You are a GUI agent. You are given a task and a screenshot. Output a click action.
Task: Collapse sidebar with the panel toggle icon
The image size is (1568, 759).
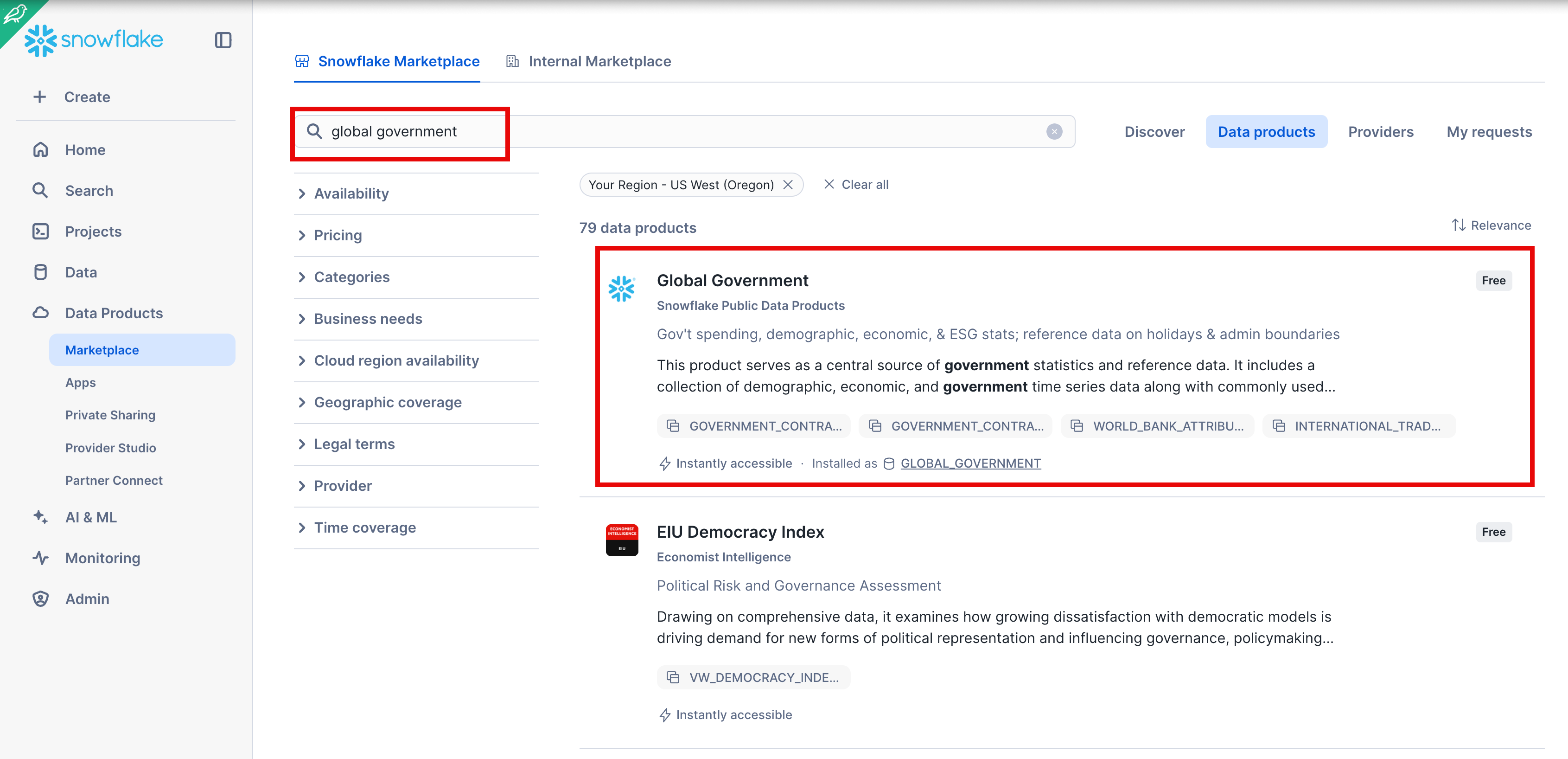[x=223, y=40]
